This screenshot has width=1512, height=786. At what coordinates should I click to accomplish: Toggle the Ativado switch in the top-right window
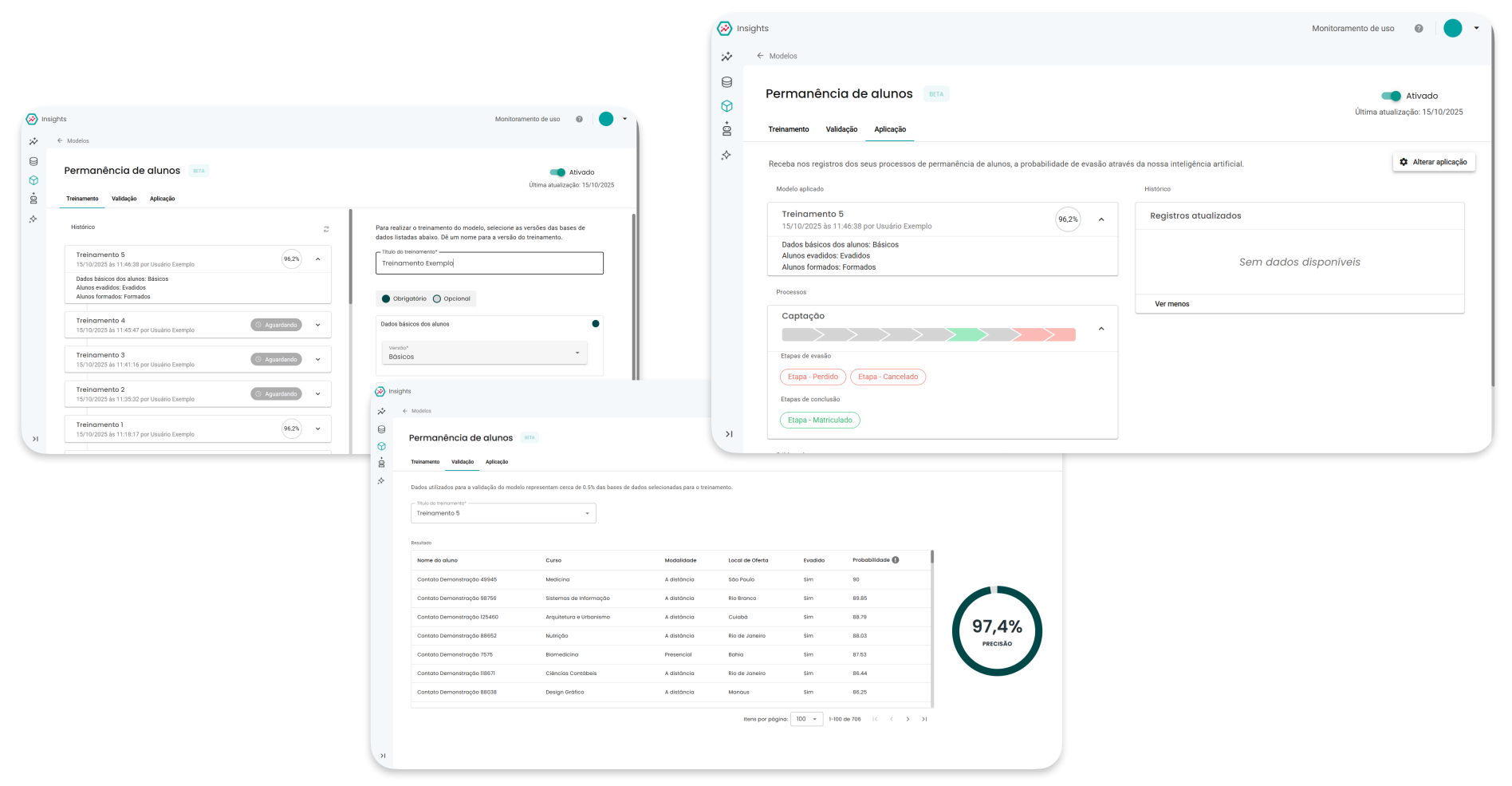1392,96
